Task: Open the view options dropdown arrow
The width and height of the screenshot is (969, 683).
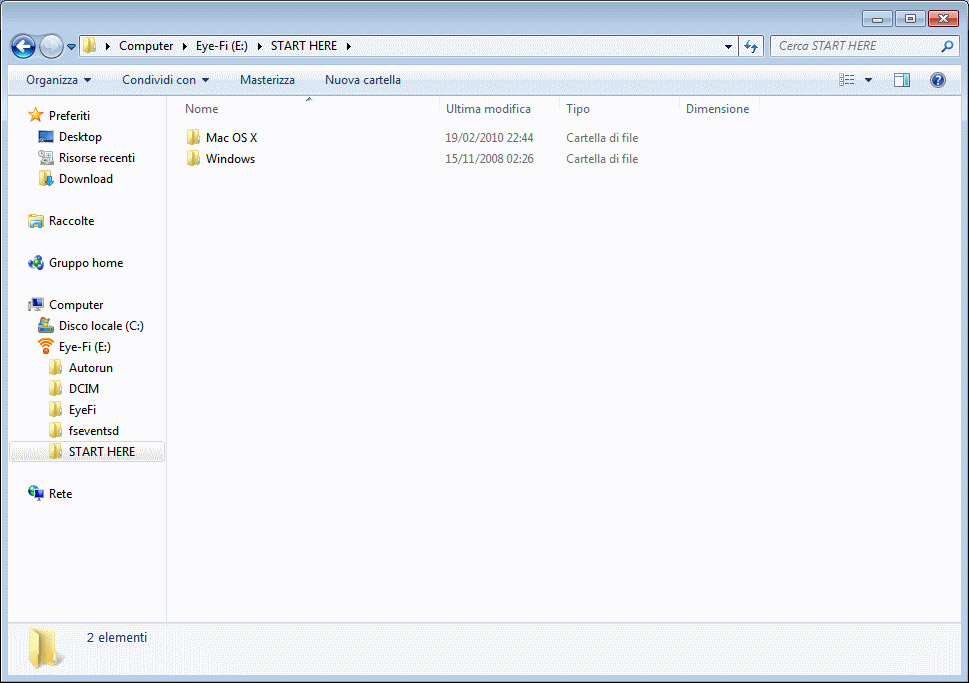Action: (868, 80)
